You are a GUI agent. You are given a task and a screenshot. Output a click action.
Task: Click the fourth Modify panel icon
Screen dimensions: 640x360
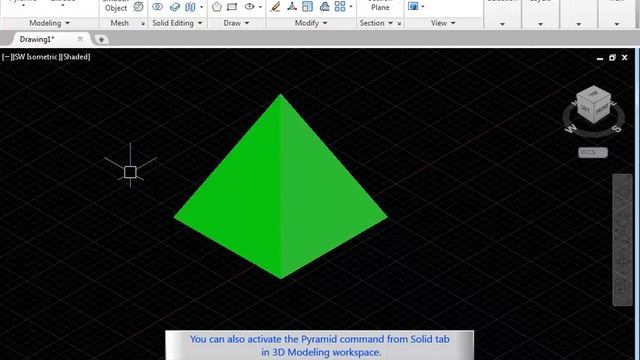324,7
